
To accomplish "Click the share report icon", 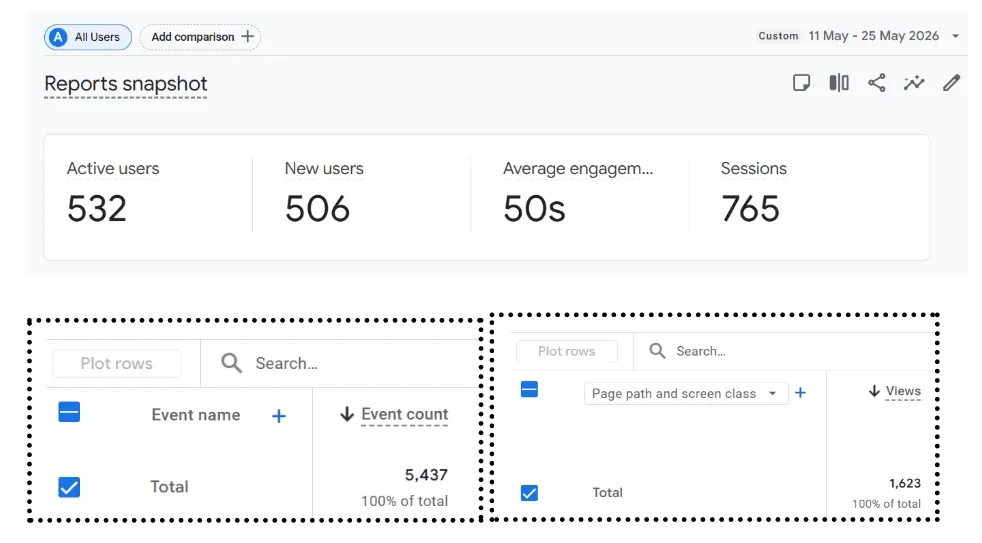I will click(877, 83).
